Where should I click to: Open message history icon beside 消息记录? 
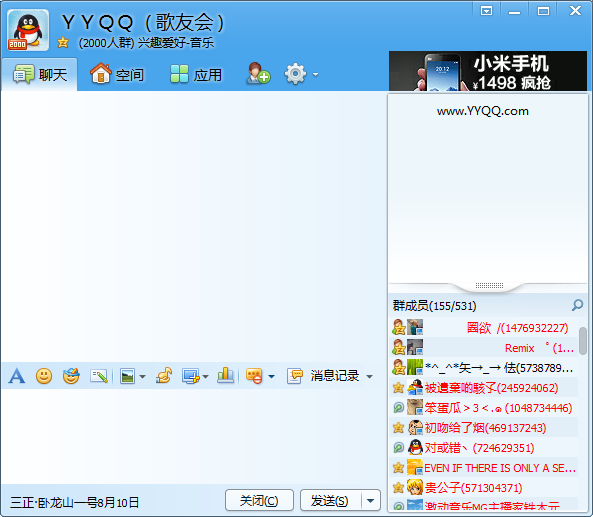tap(295, 376)
